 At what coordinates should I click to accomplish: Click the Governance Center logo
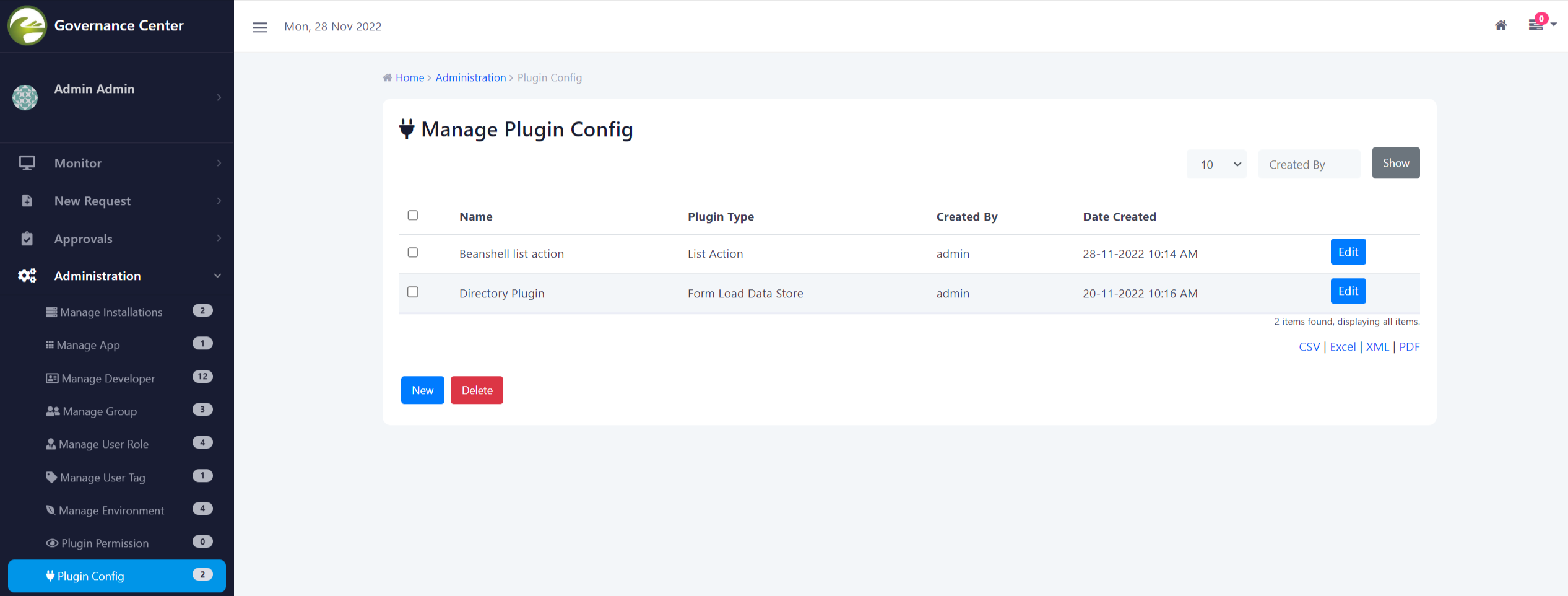(27, 25)
